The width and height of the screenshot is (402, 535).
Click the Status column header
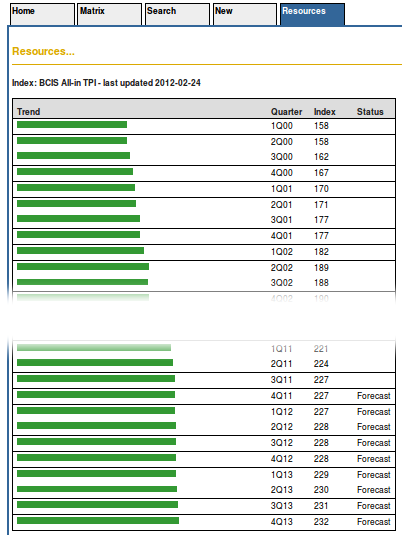(x=370, y=112)
